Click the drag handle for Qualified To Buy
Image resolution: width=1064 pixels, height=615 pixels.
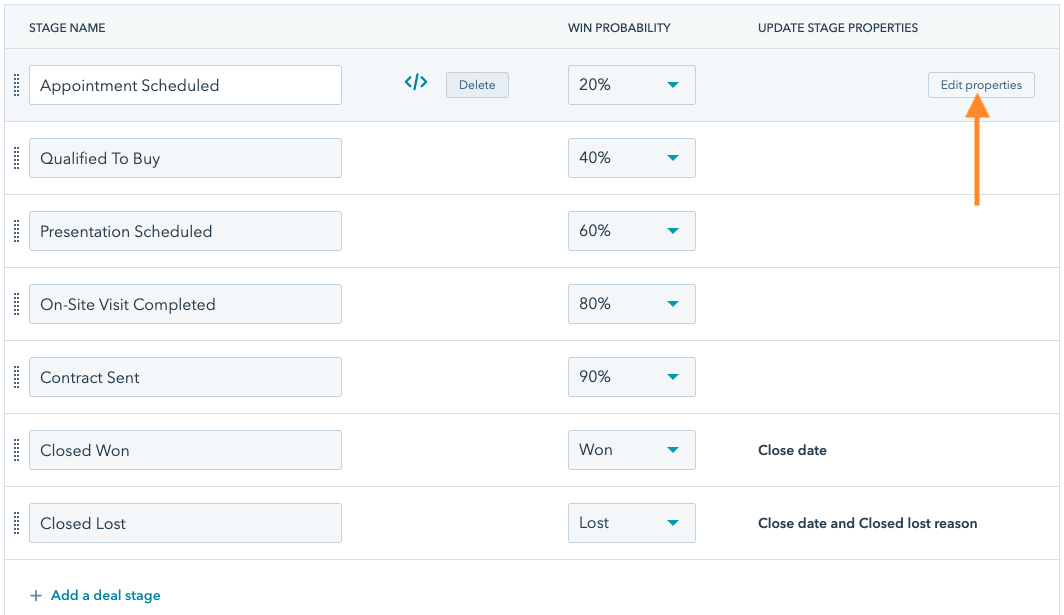pyautogui.click(x=16, y=158)
